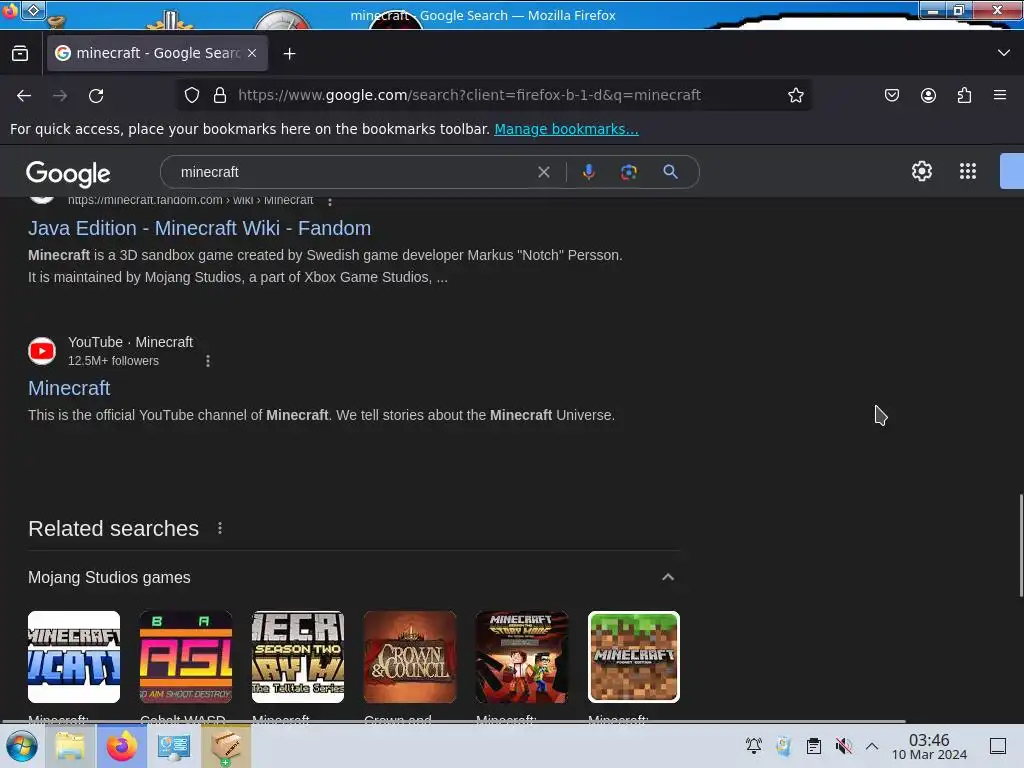Select Minecraft Story Mode Season Two thumbnail
Viewport: 1024px width, 768px height.
pos(298,657)
